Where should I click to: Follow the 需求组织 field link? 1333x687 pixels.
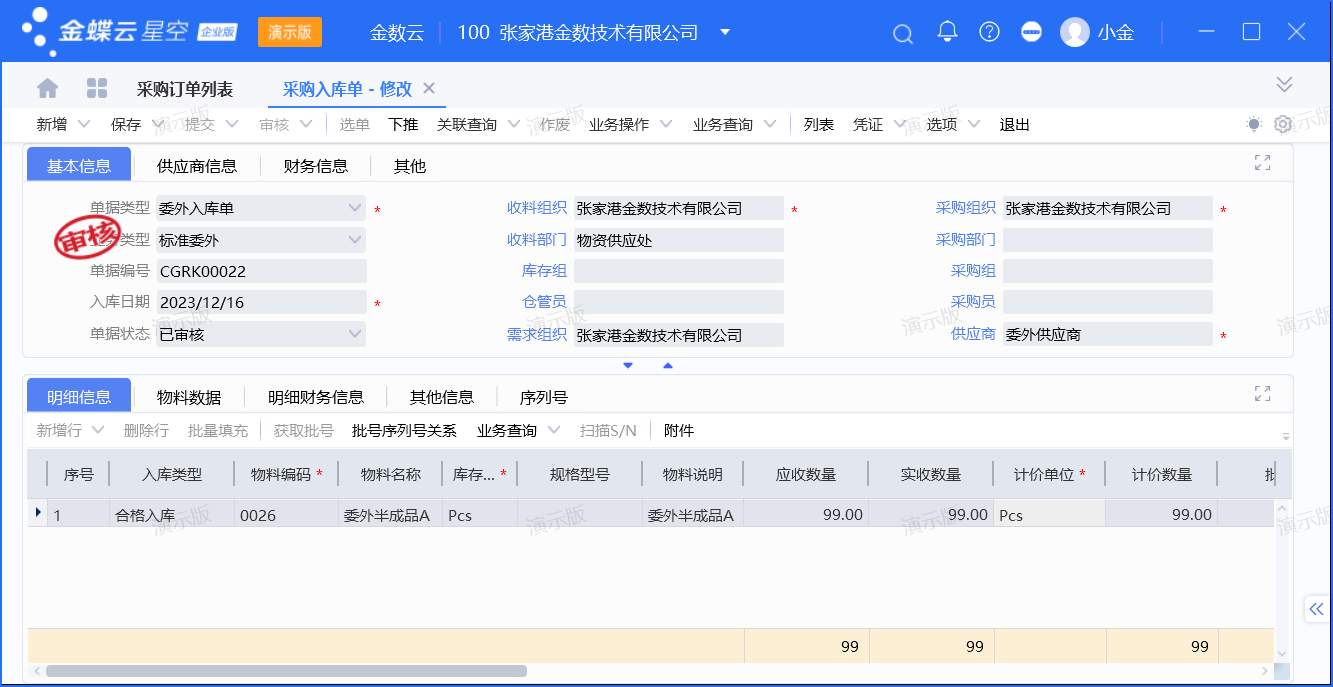point(537,334)
